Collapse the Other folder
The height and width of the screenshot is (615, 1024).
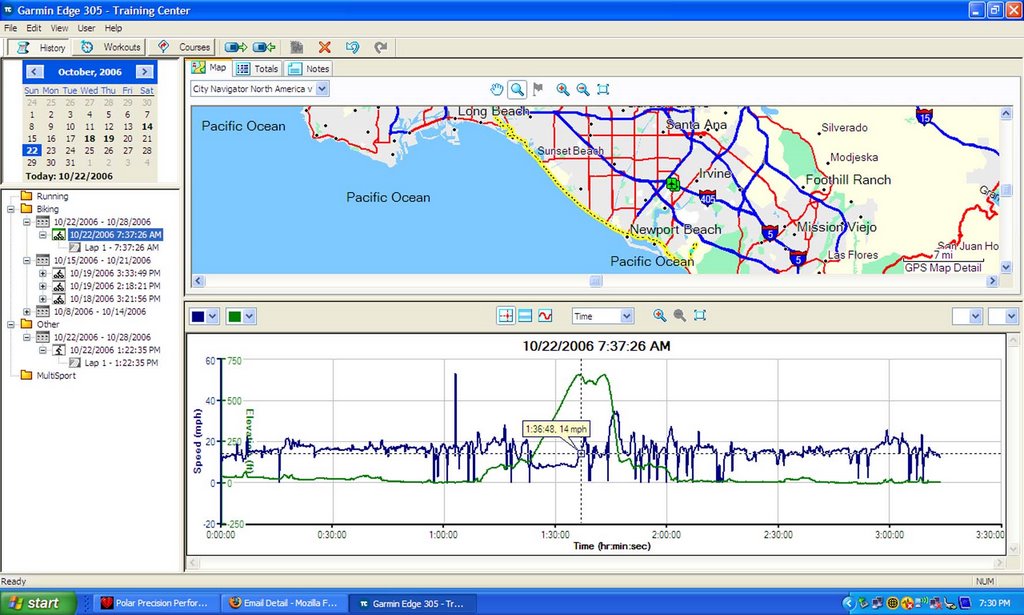point(11,324)
